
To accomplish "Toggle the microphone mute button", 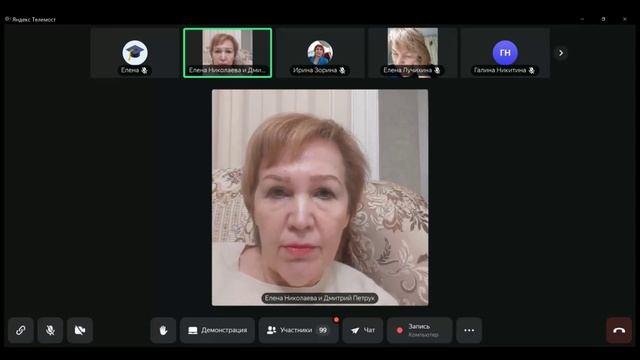I will click(x=50, y=330).
